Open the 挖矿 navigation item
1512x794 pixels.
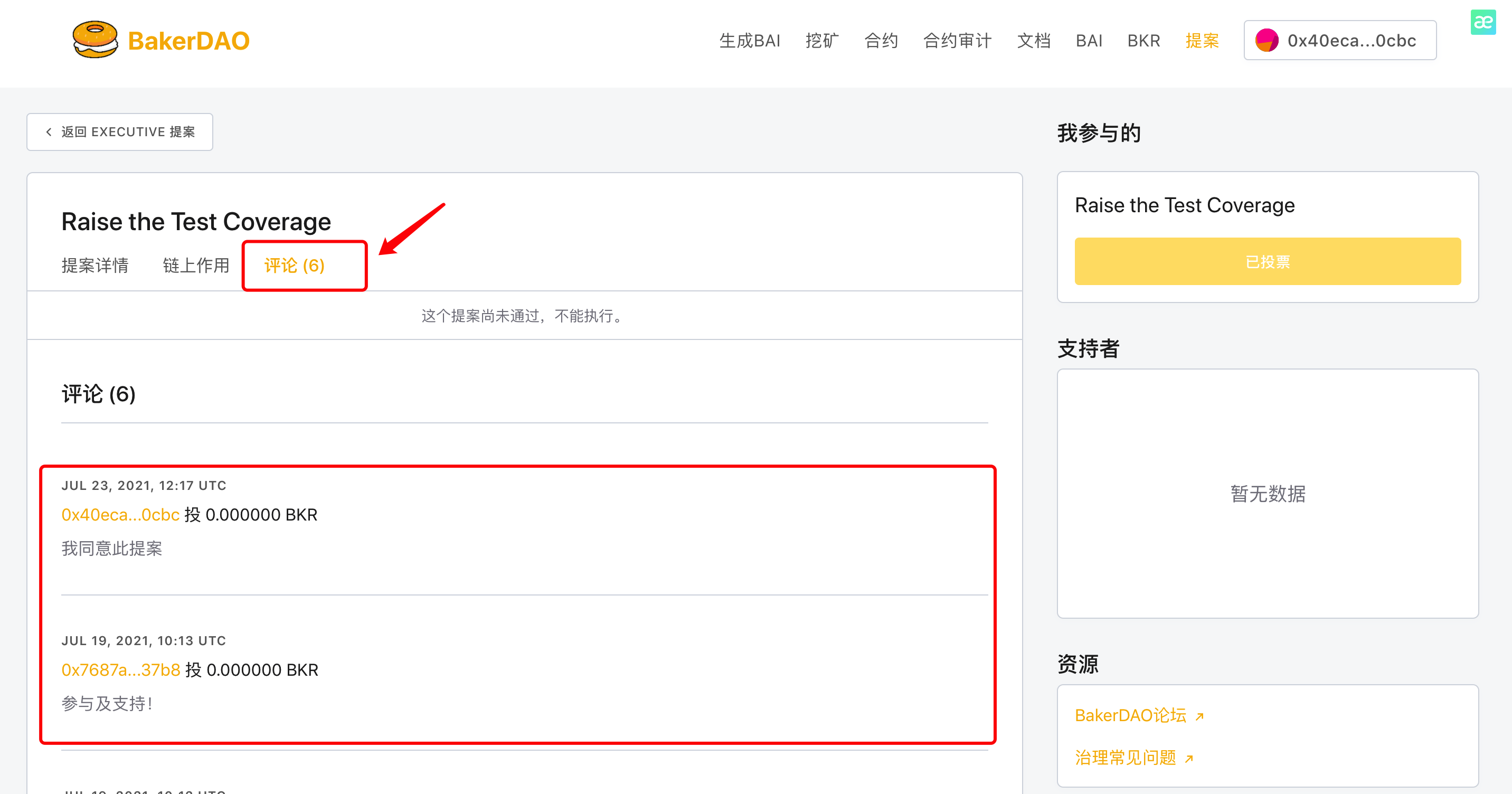click(x=822, y=41)
